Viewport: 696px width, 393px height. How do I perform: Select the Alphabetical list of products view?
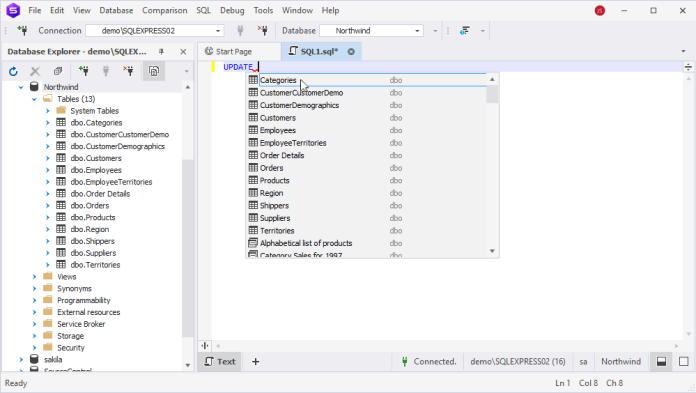306,243
